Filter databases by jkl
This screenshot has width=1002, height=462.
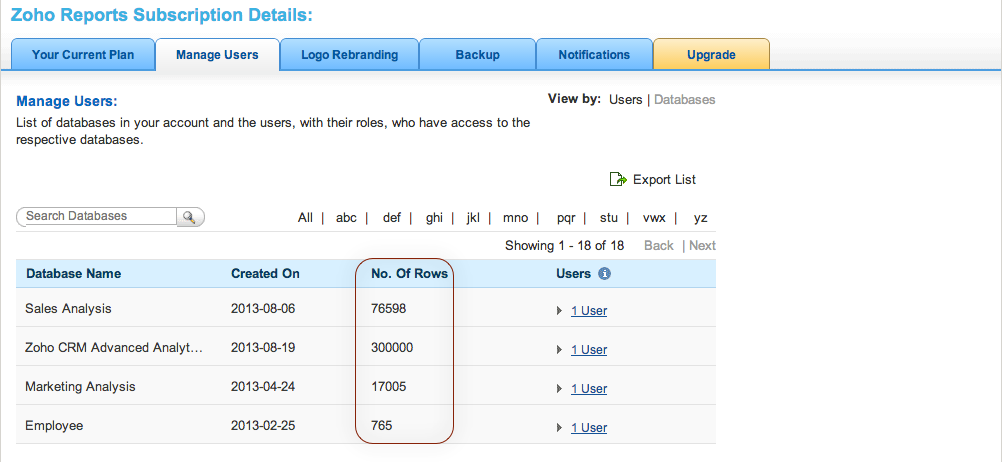(x=473, y=218)
